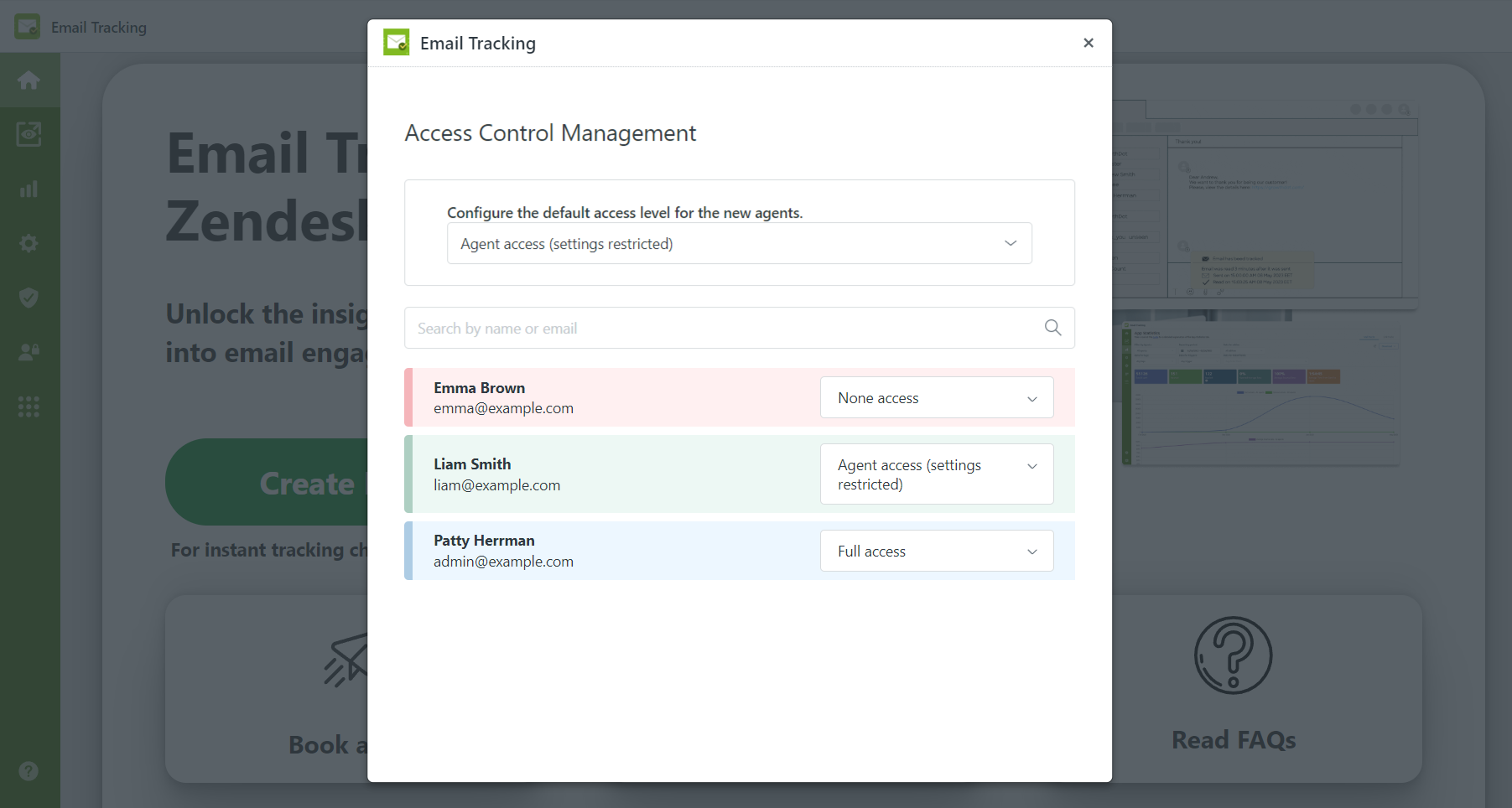1512x808 pixels.
Task: Change Emma Brown's None access dropdown
Action: 936,397
